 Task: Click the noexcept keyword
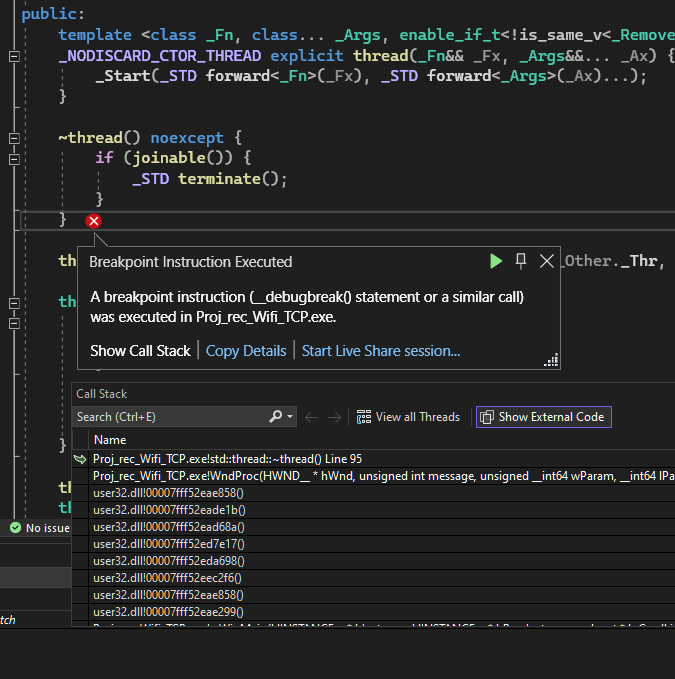[x=187, y=138]
